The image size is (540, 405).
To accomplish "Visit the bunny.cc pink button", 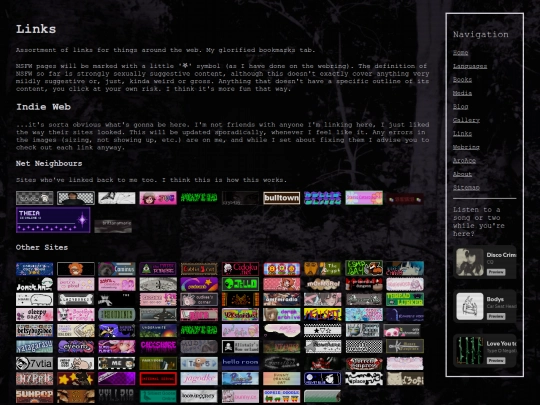I will [x=240, y=396].
